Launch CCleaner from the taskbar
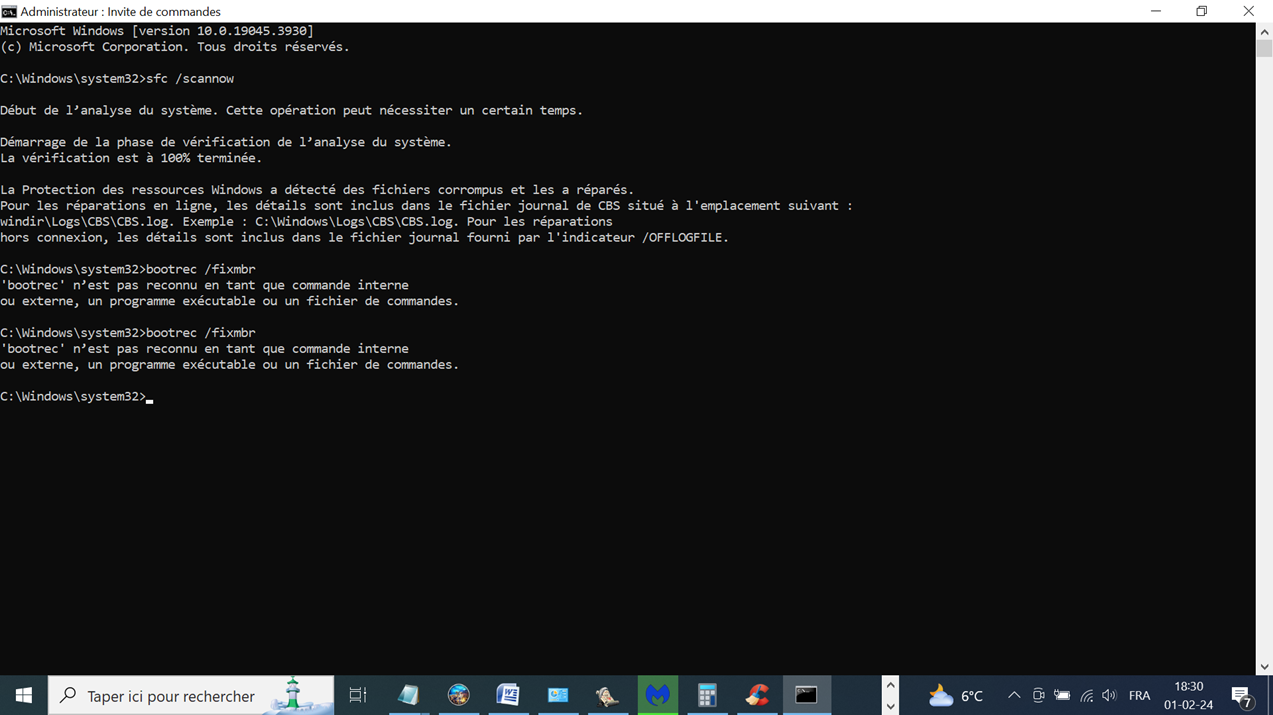 [757, 695]
